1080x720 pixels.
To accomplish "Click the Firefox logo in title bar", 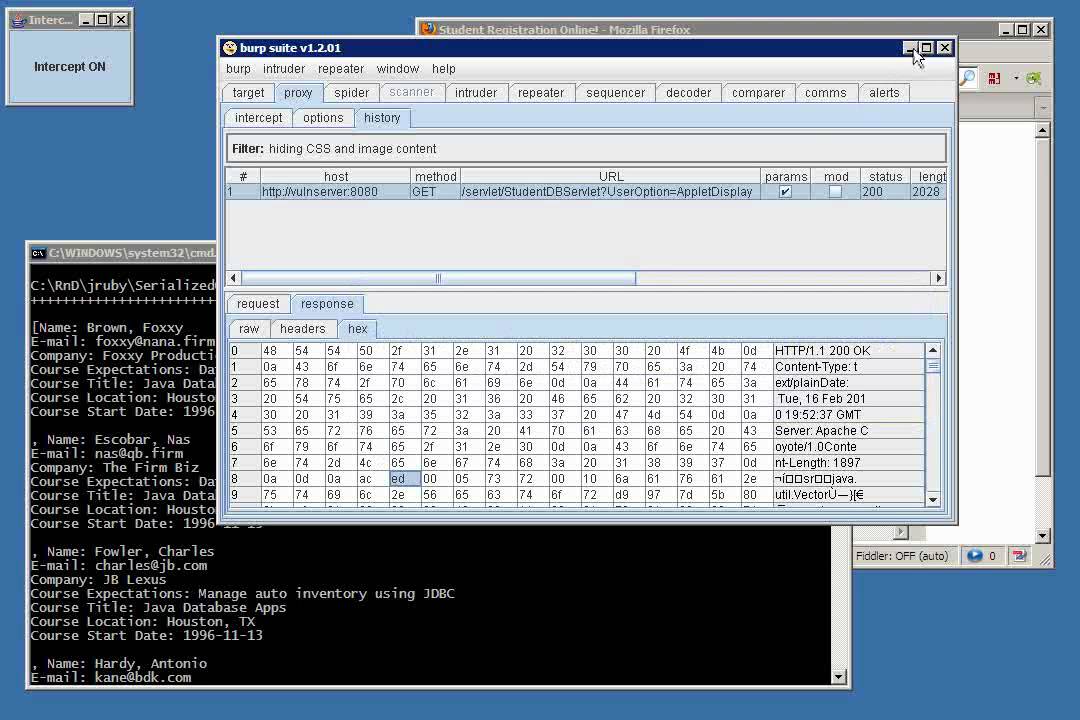I will coord(428,29).
